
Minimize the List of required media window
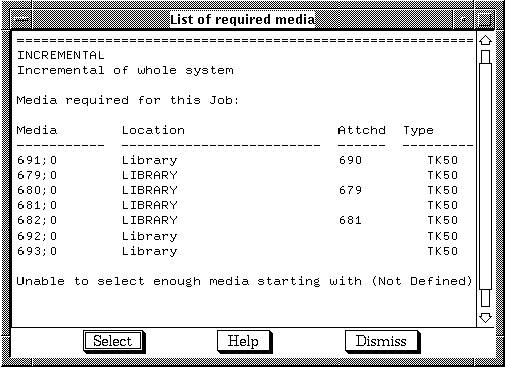(x=464, y=20)
